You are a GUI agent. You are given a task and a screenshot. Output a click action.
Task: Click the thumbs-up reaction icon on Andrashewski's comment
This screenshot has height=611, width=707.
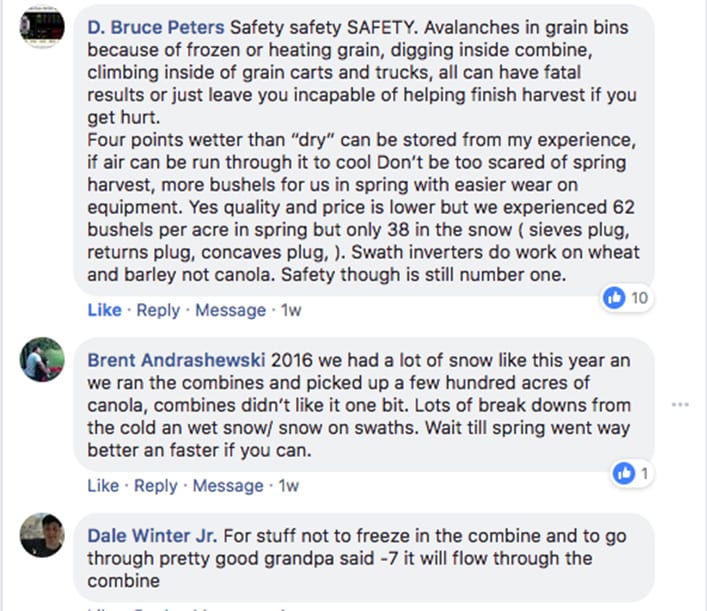coord(624,473)
